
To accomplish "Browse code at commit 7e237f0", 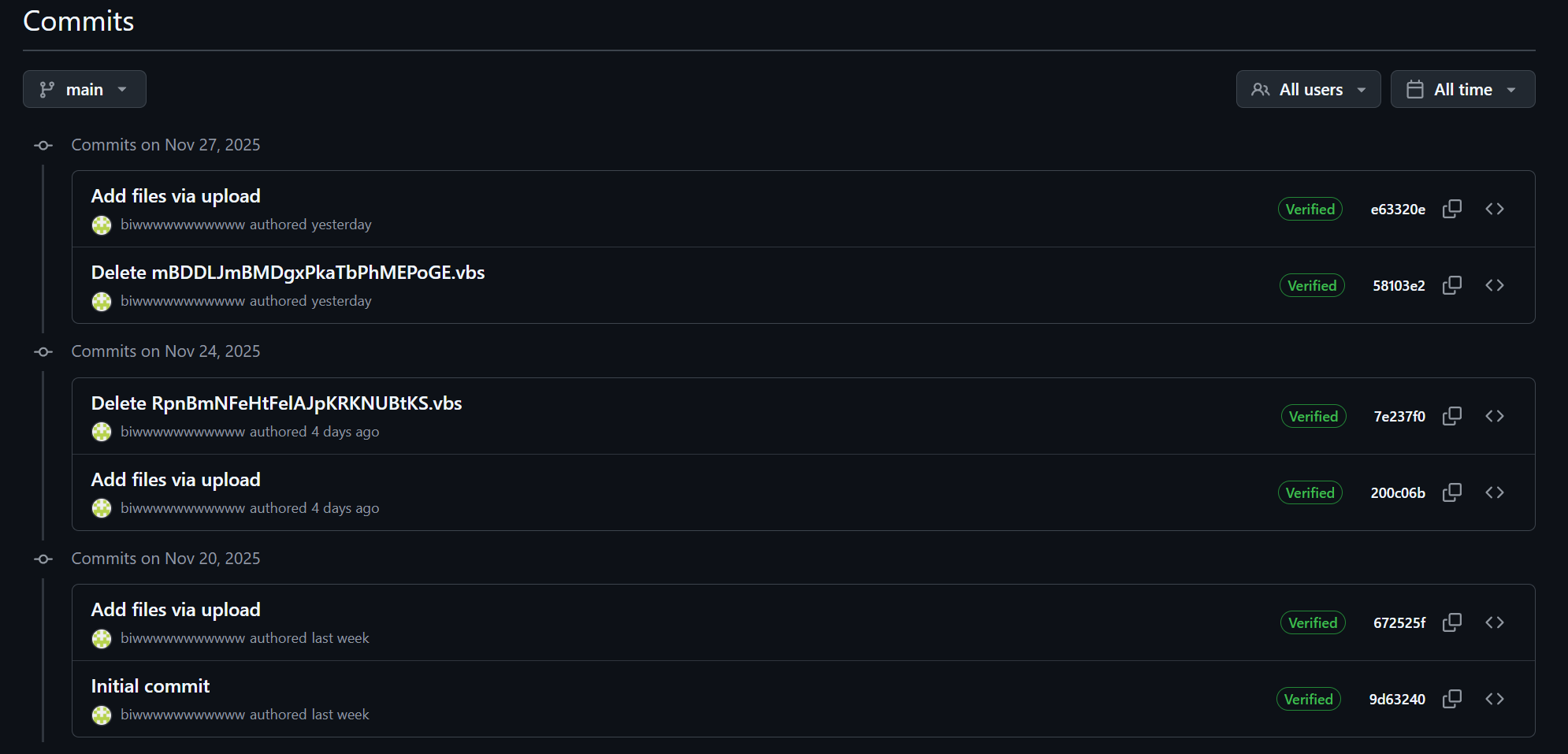I will (x=1495, y=416).
